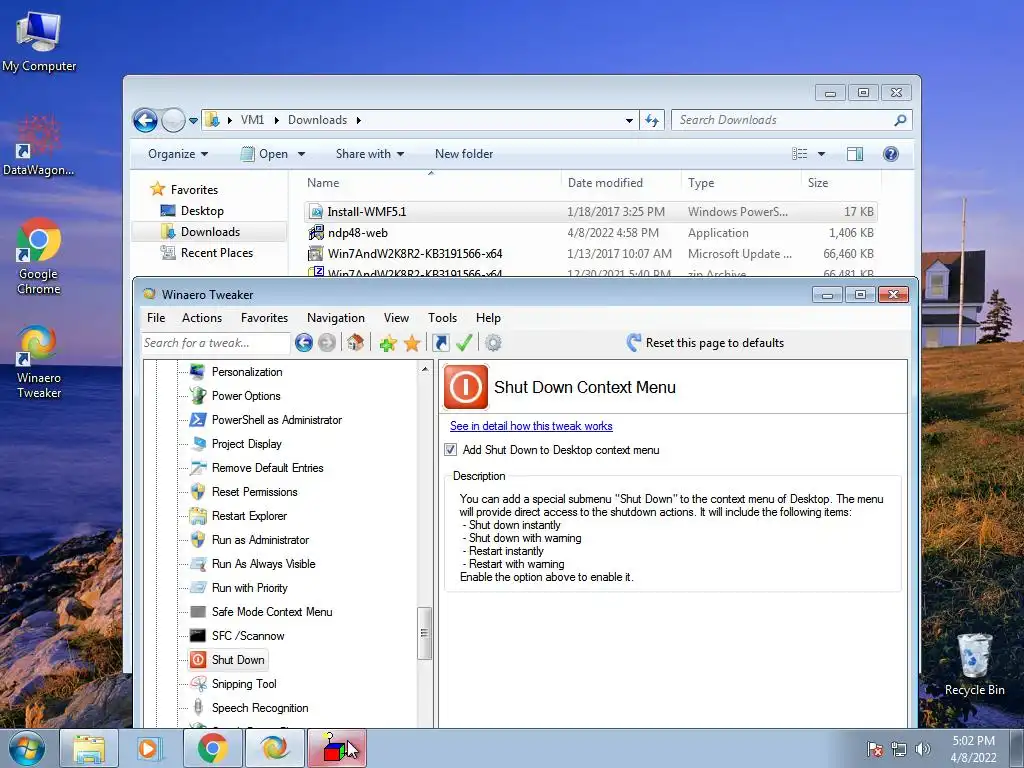Open the Share with dropdown
The width and height of the screenshot is (1024, 768).
point(370,154)
